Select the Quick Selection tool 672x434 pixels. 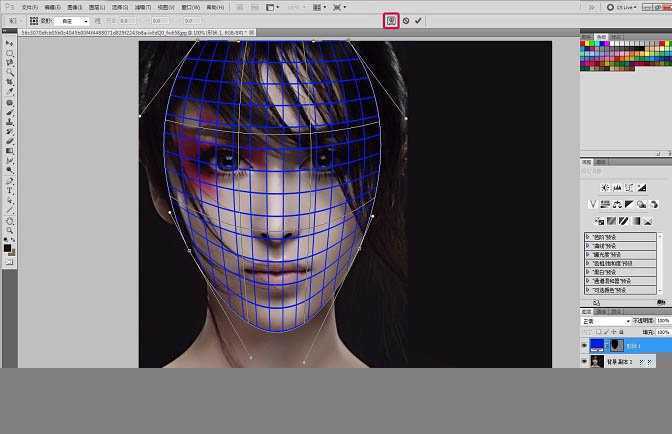coord(9,72)
